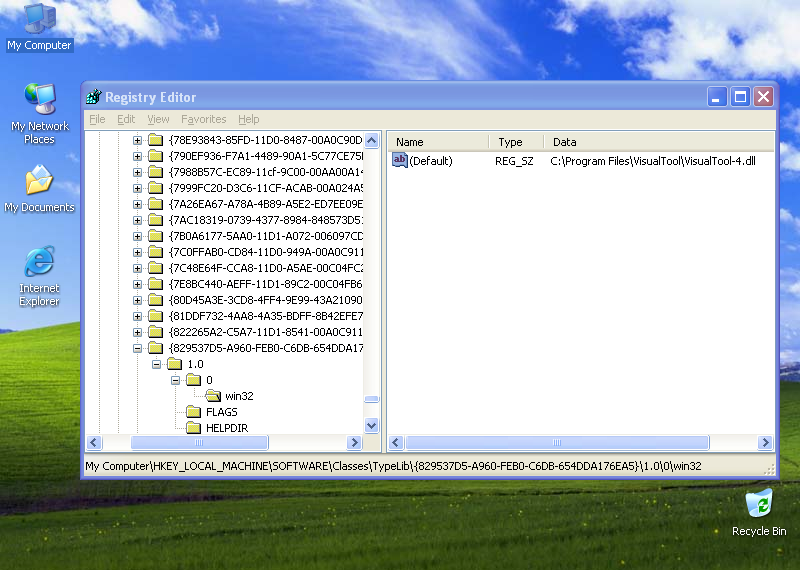Image resolution: width=800 pixels, height=570 pixels.
Task: Click folder icon of {7C0FFAB0-CD84 key
Action: tap(156, 252)
